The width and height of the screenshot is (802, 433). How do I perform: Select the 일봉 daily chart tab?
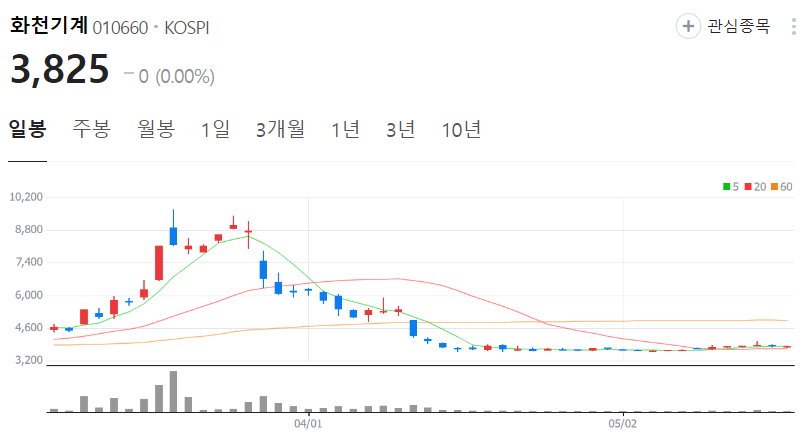point(28,129)
